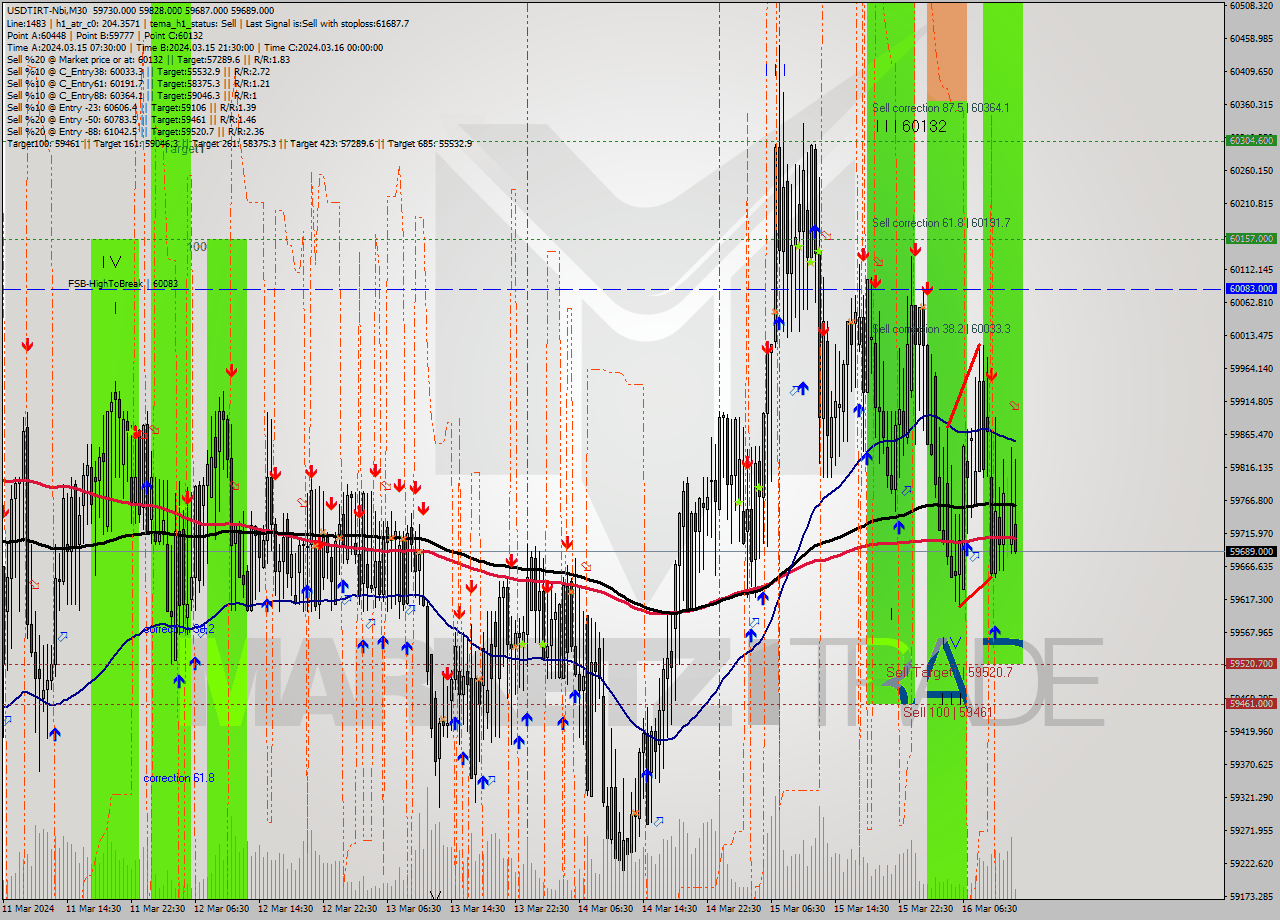The image size is (1280, 920).
Task: Click the '16 Mar 06:30' time axis label
Action: point(989,909)
